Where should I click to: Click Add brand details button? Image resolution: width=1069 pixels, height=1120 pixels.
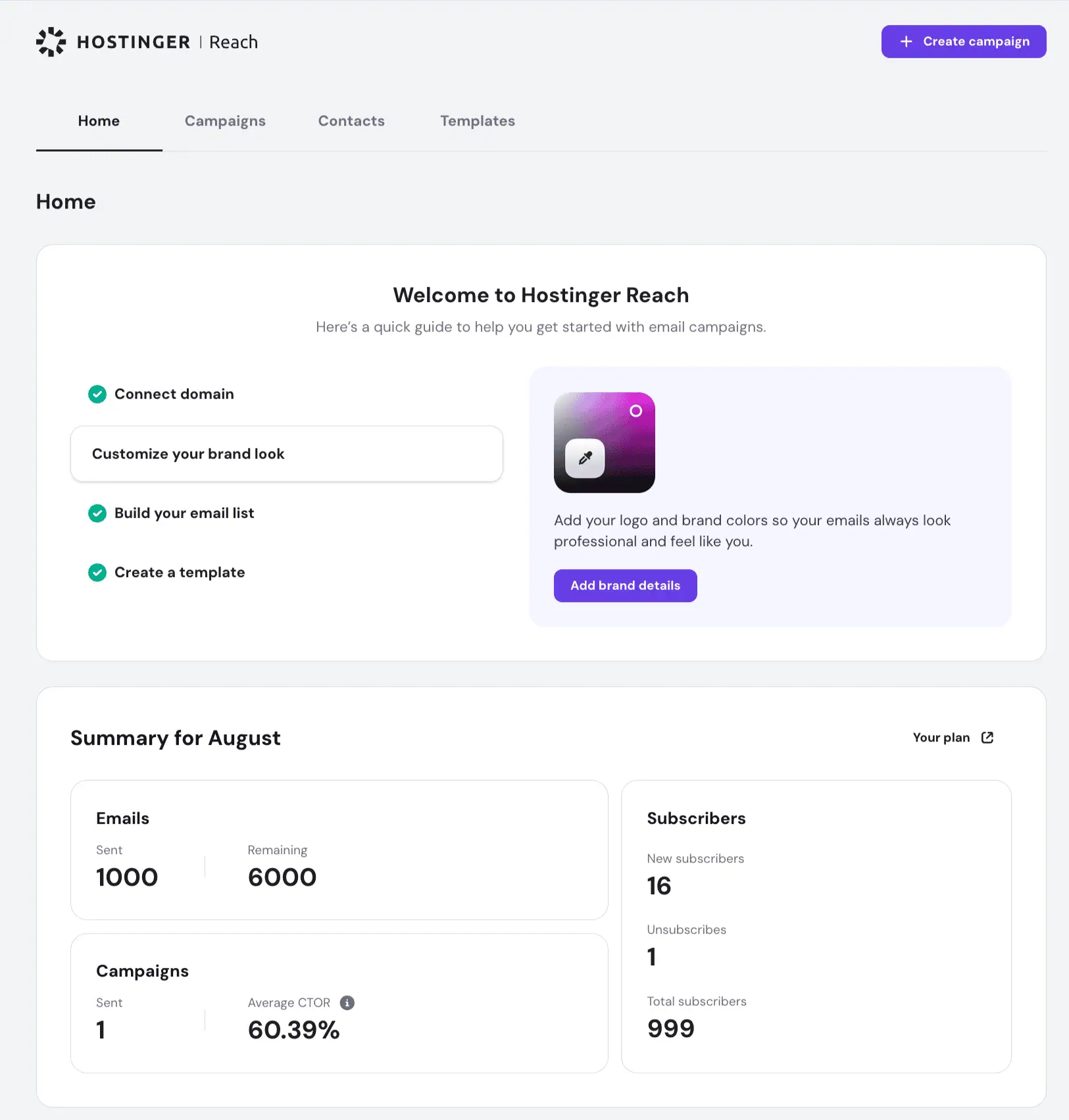625,586
